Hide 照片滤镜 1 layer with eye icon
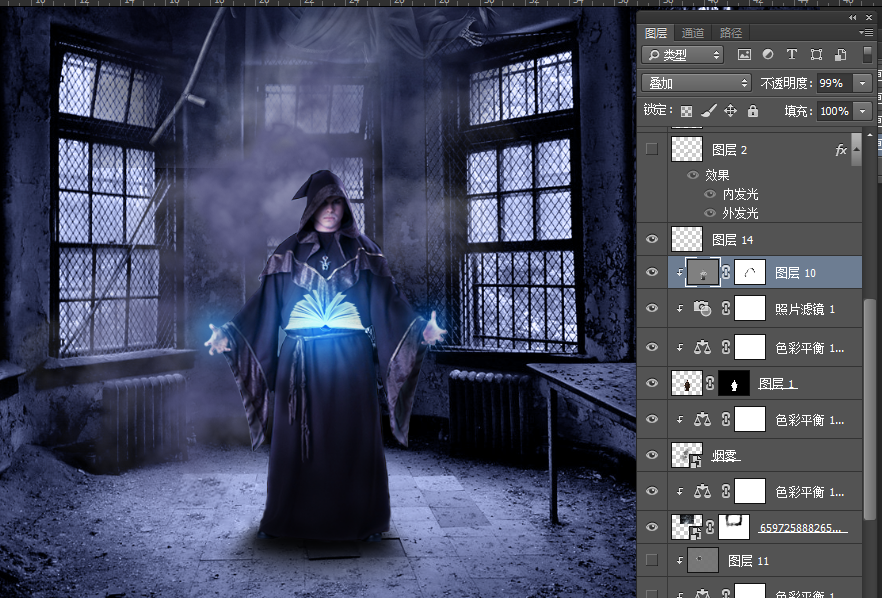The image size is (882, 598). (652, 308)
